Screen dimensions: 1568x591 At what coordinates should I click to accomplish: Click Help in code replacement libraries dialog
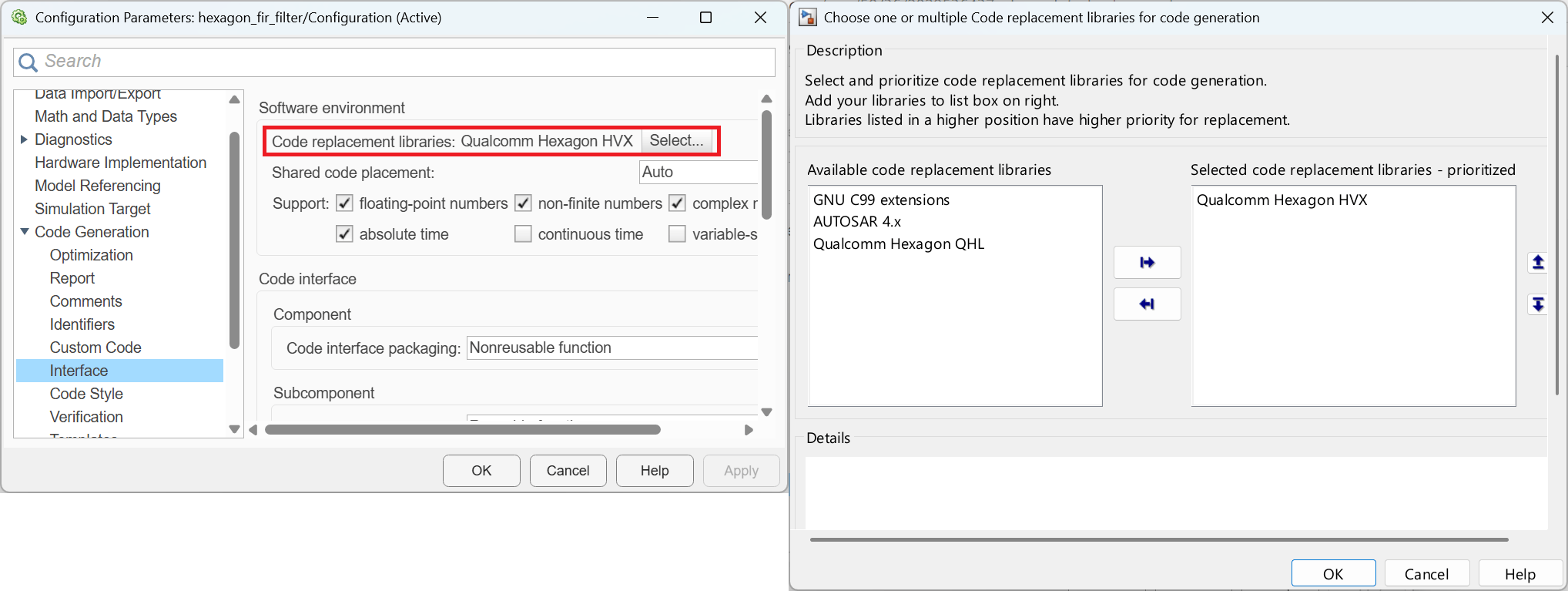1520,574
